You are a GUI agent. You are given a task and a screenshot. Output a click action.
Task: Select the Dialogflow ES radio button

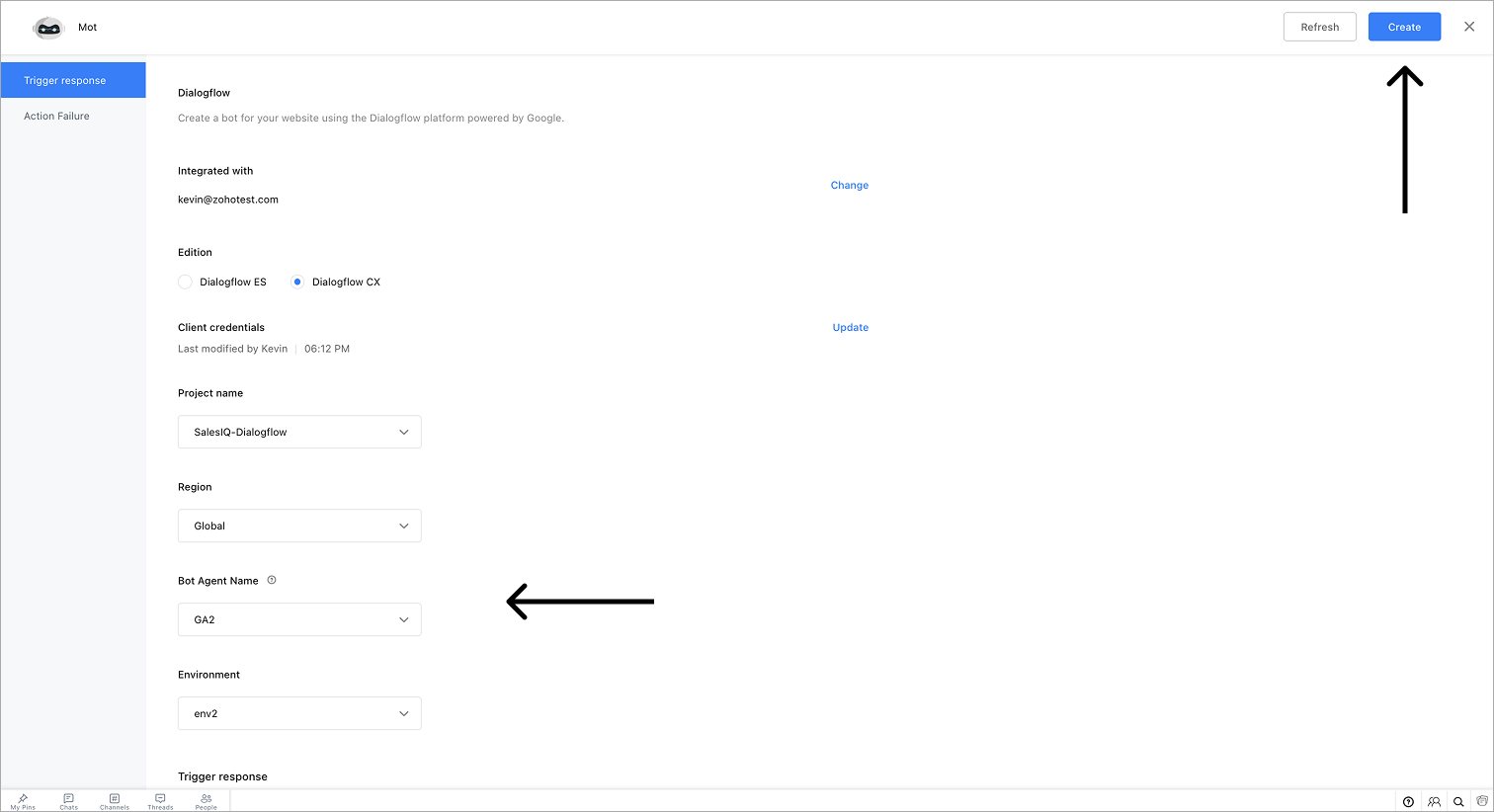(x=185, y=282)
